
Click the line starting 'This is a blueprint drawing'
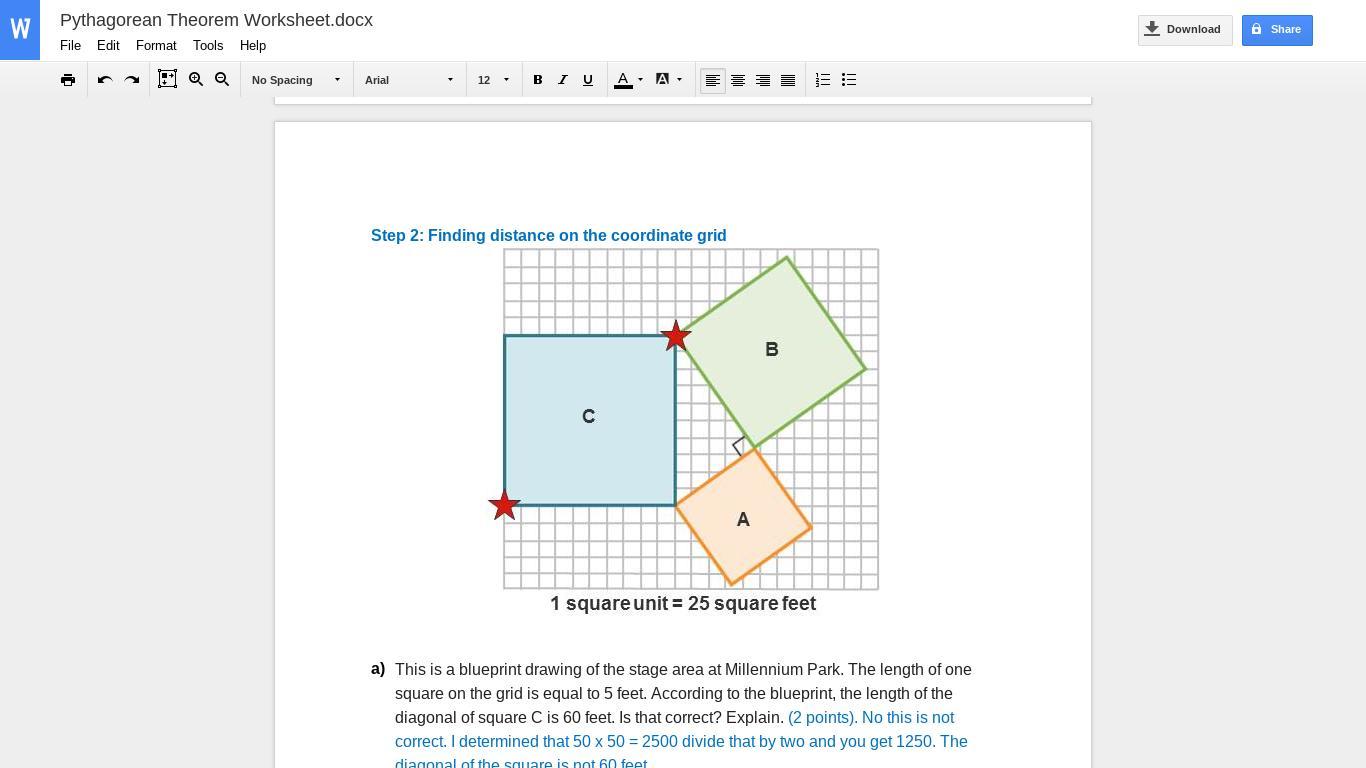pos(683,670)
